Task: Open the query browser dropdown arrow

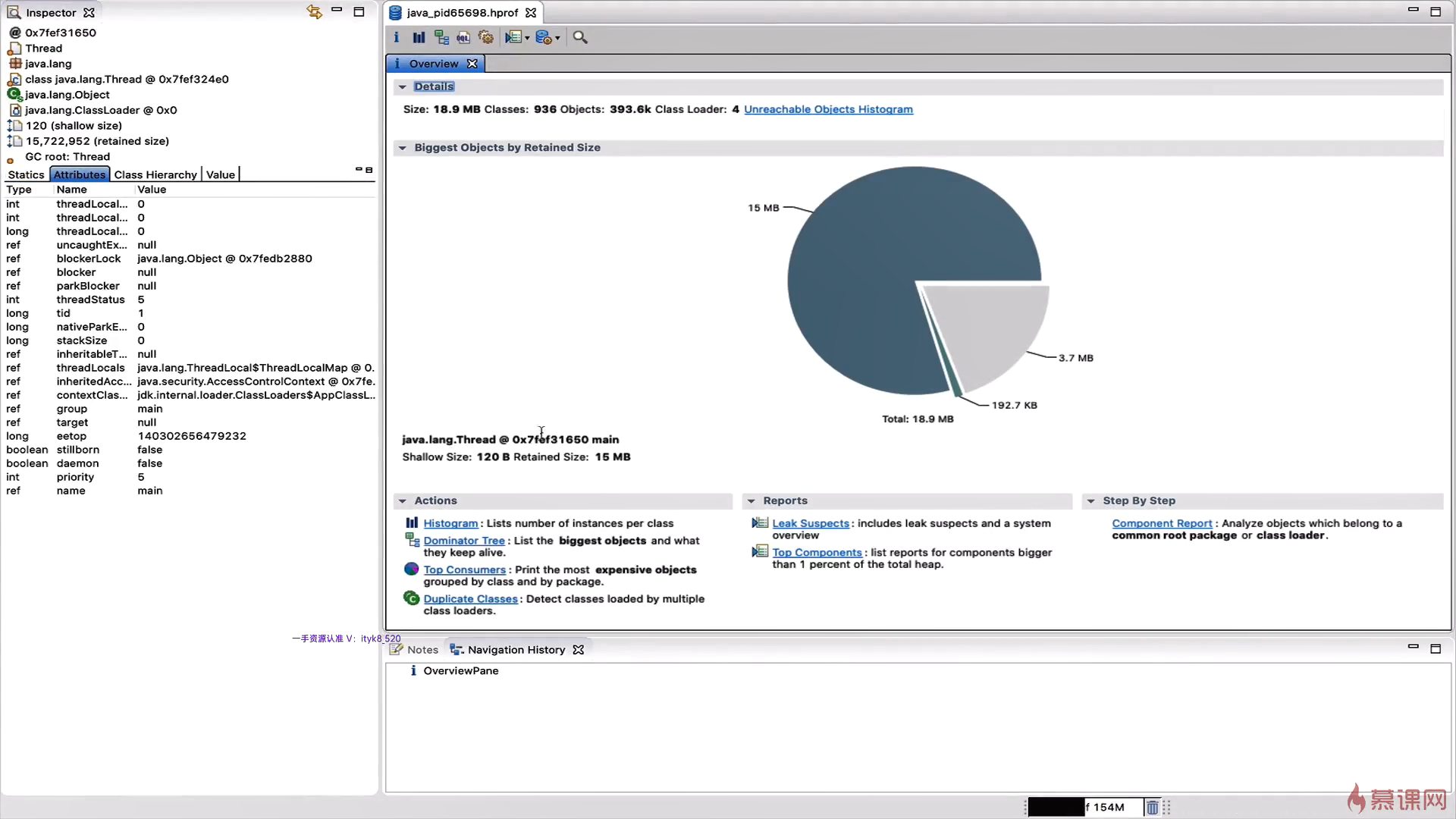Action: tap(557, 38)
